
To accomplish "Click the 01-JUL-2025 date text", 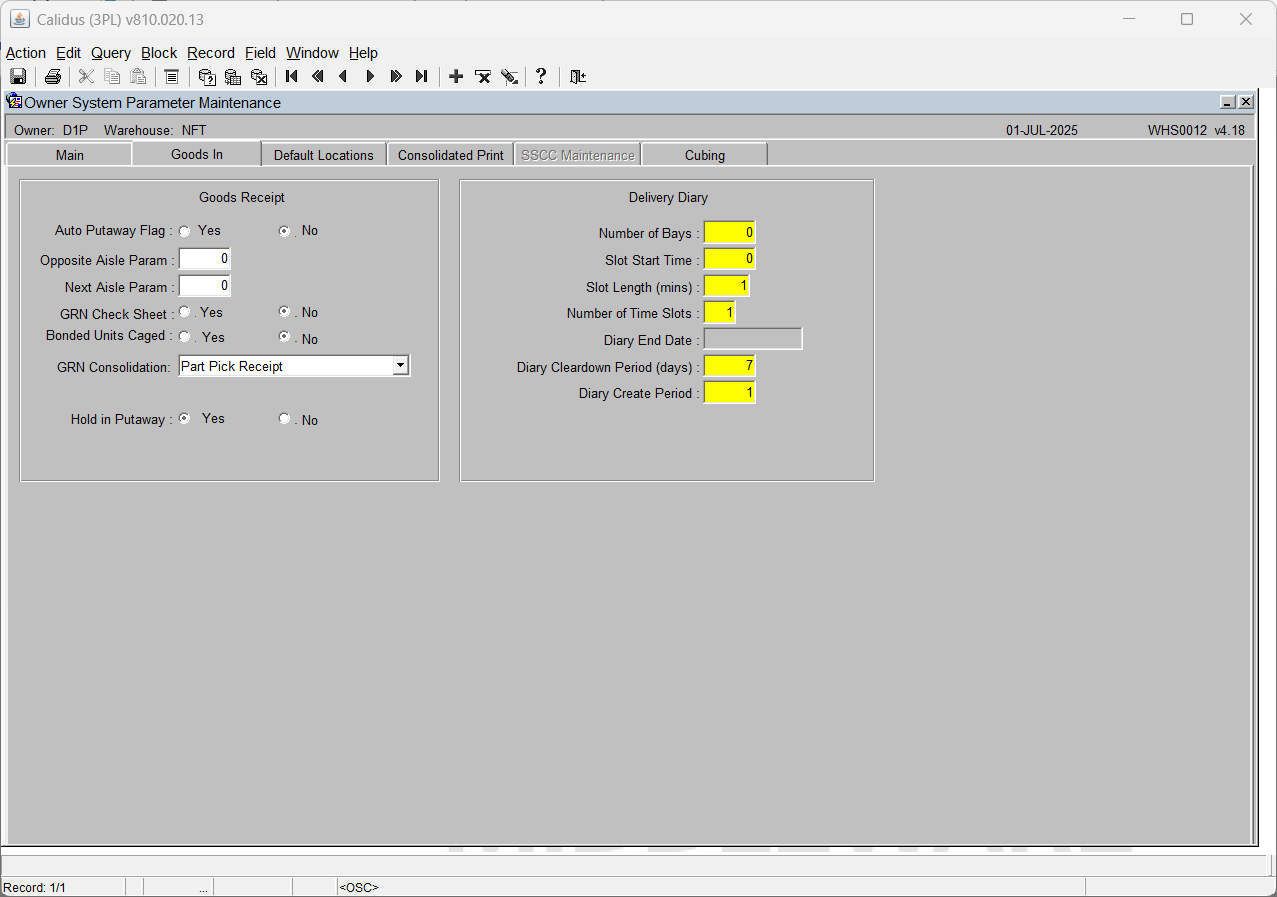I will coord(1042,130).
